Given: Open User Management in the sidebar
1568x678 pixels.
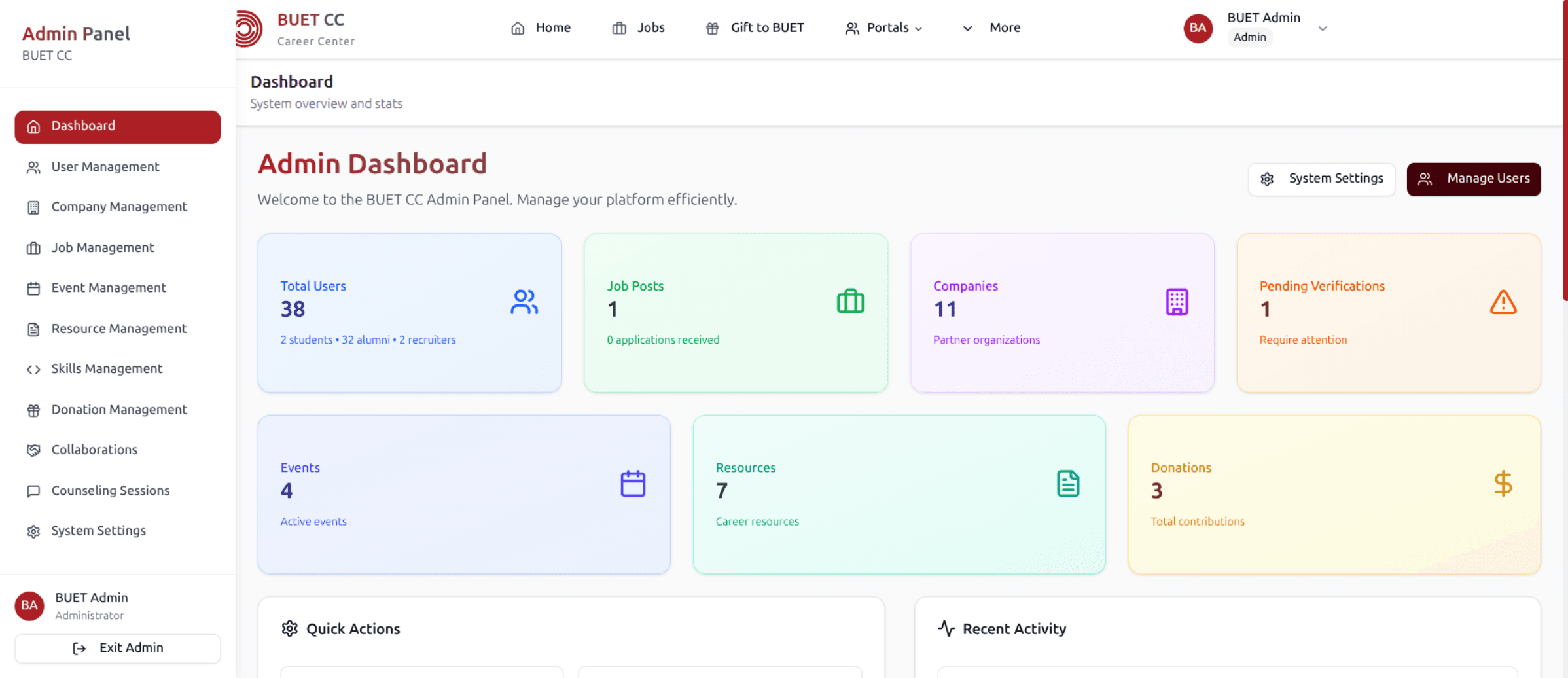Looking at the screenshot, I should [x=105, y=167].
